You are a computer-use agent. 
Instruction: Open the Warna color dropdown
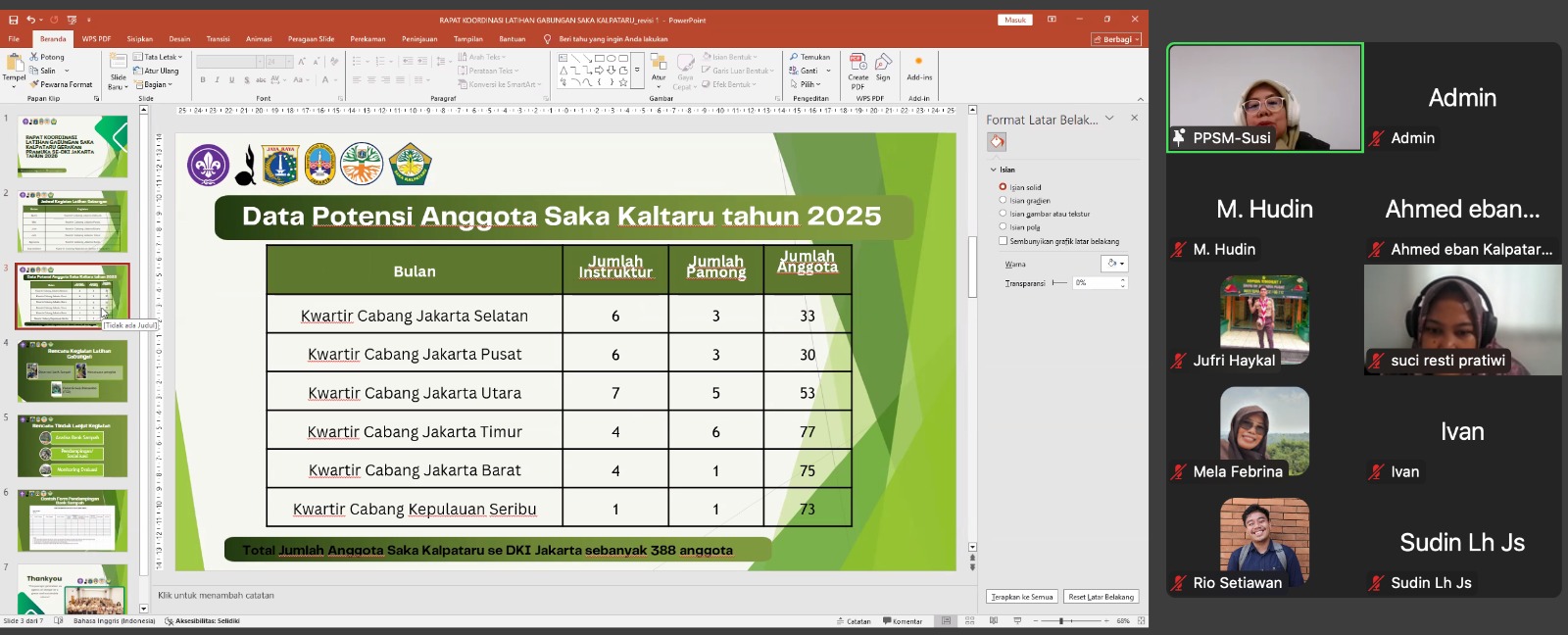(x=1115, y=264)
